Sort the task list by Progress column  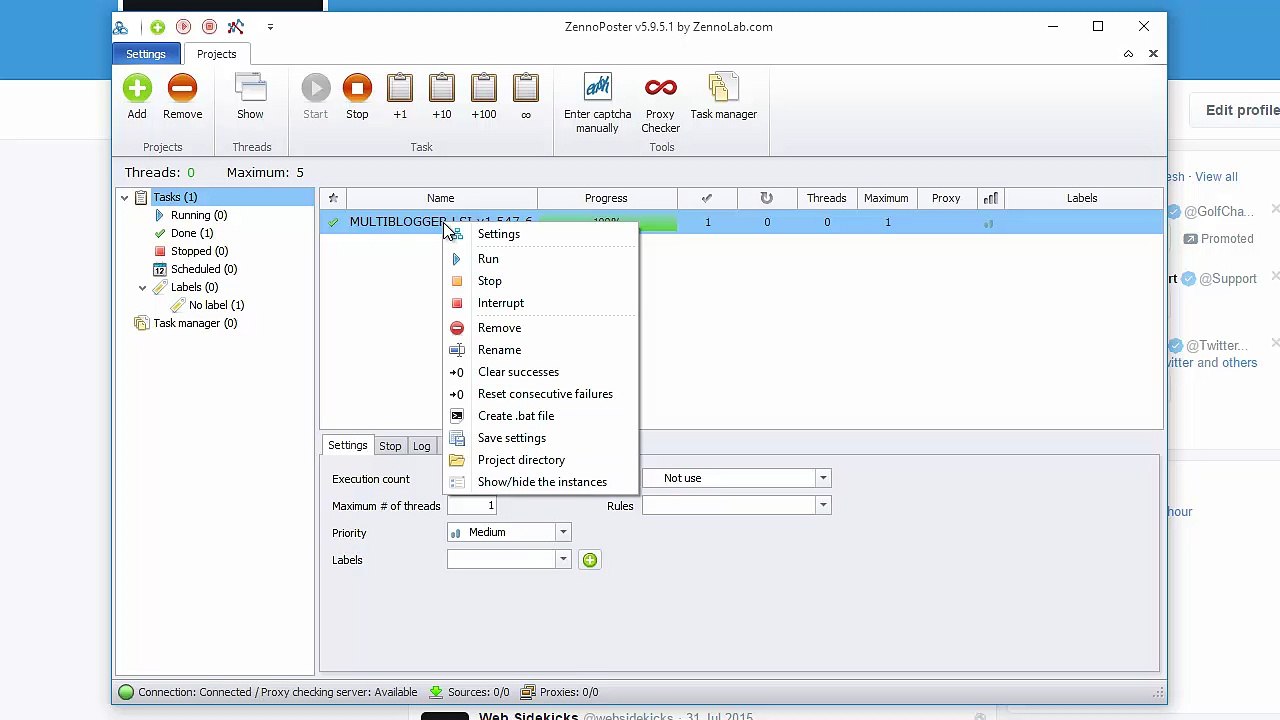pyautogui.click(x=606, y=198)
